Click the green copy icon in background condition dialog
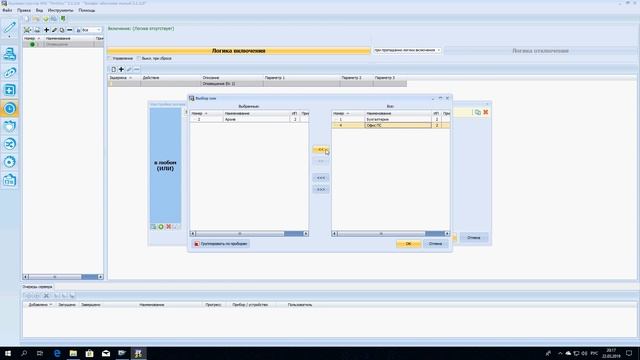The image size is (640, 360). click(x=478, y=112)
